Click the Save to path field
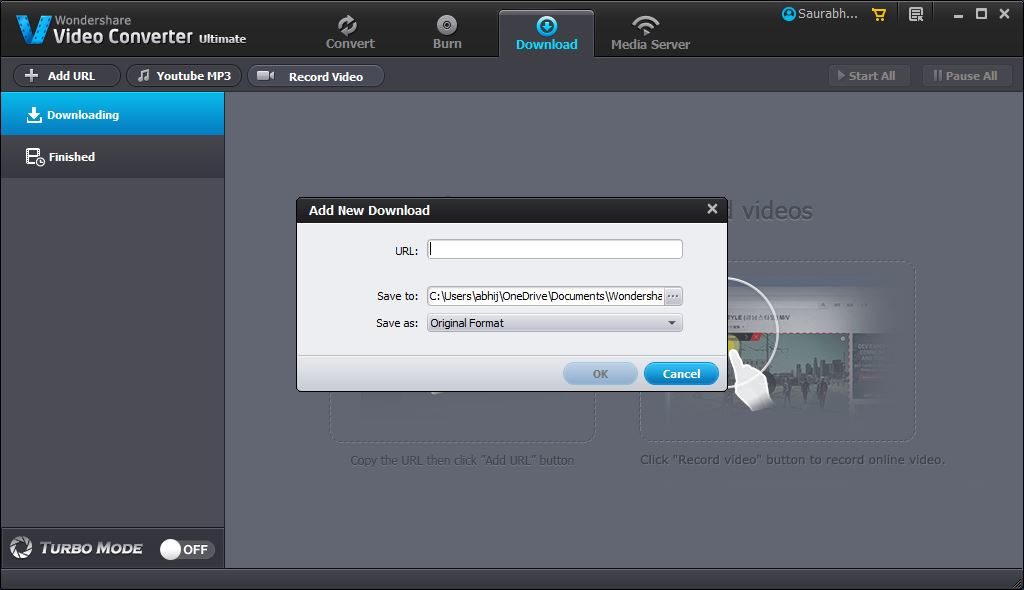The width and height of the screenshot is (1024, 590). click(x=545, y=296)
